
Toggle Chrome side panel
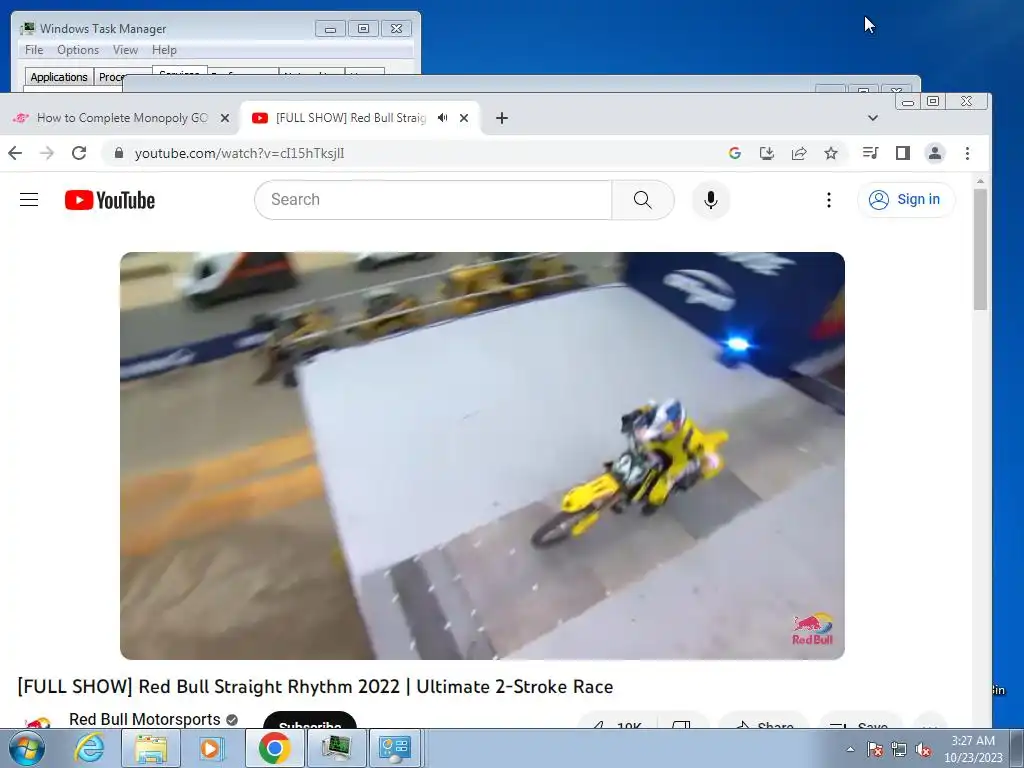[903, 153]
